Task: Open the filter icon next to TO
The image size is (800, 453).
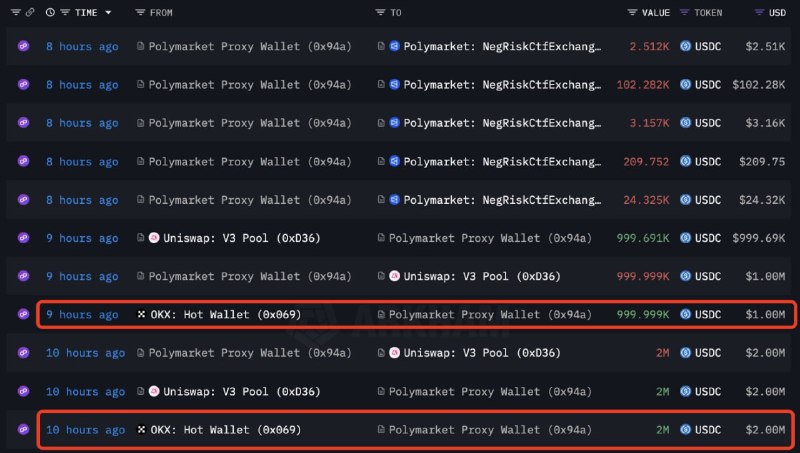Action: pos(380,12)
